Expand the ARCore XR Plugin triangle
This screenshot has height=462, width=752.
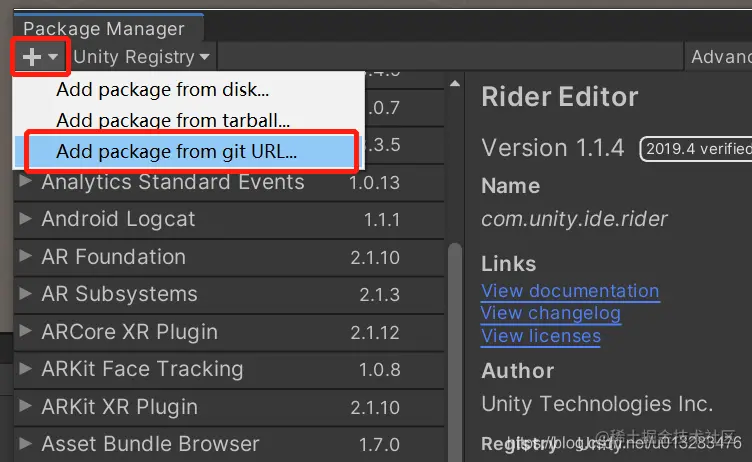point(26,332)
